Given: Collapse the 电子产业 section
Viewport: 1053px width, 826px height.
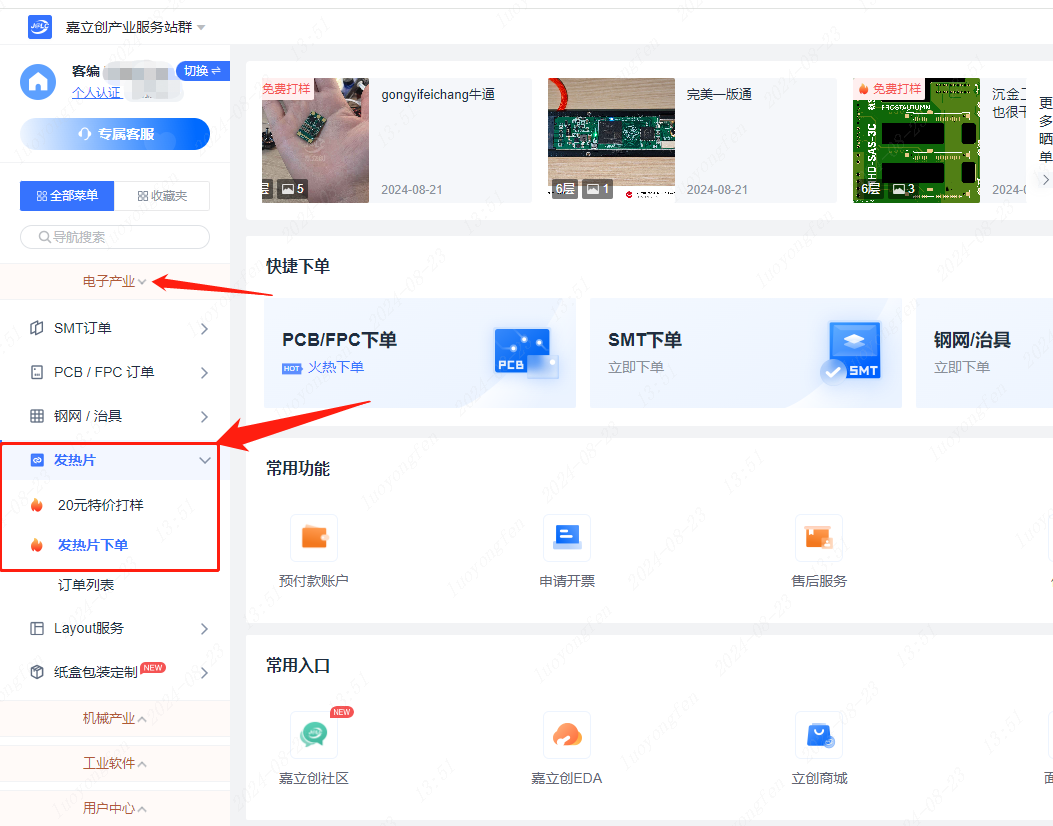Looking at the screenshot, I should pos(115,281).
